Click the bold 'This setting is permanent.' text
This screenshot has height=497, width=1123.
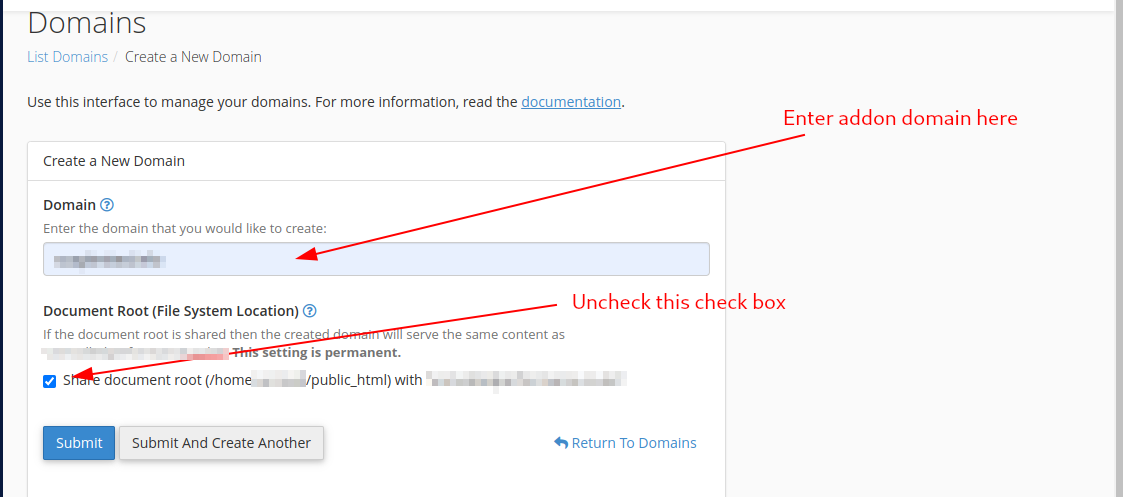tap(316, 352)
